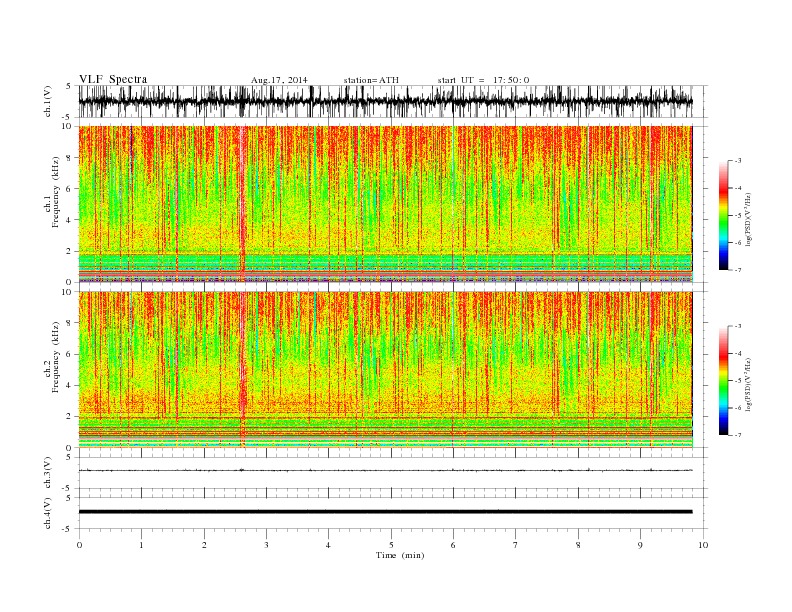The image size is (792, 612).
Task: Click the "4" tick on the time axis
Action: [328, 545]
